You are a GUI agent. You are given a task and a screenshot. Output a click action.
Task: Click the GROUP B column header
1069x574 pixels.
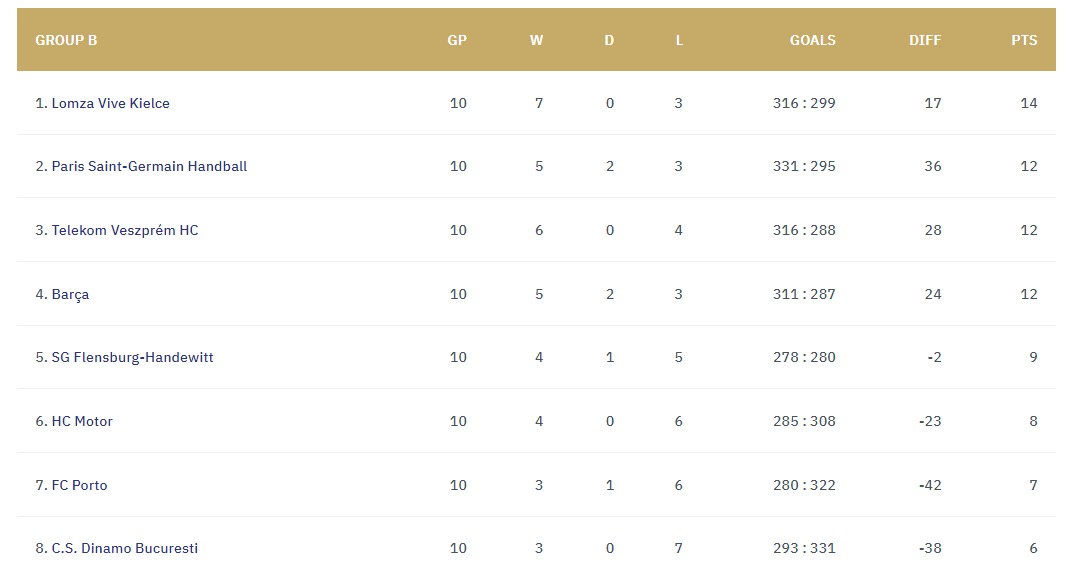(x=66, y=40)
